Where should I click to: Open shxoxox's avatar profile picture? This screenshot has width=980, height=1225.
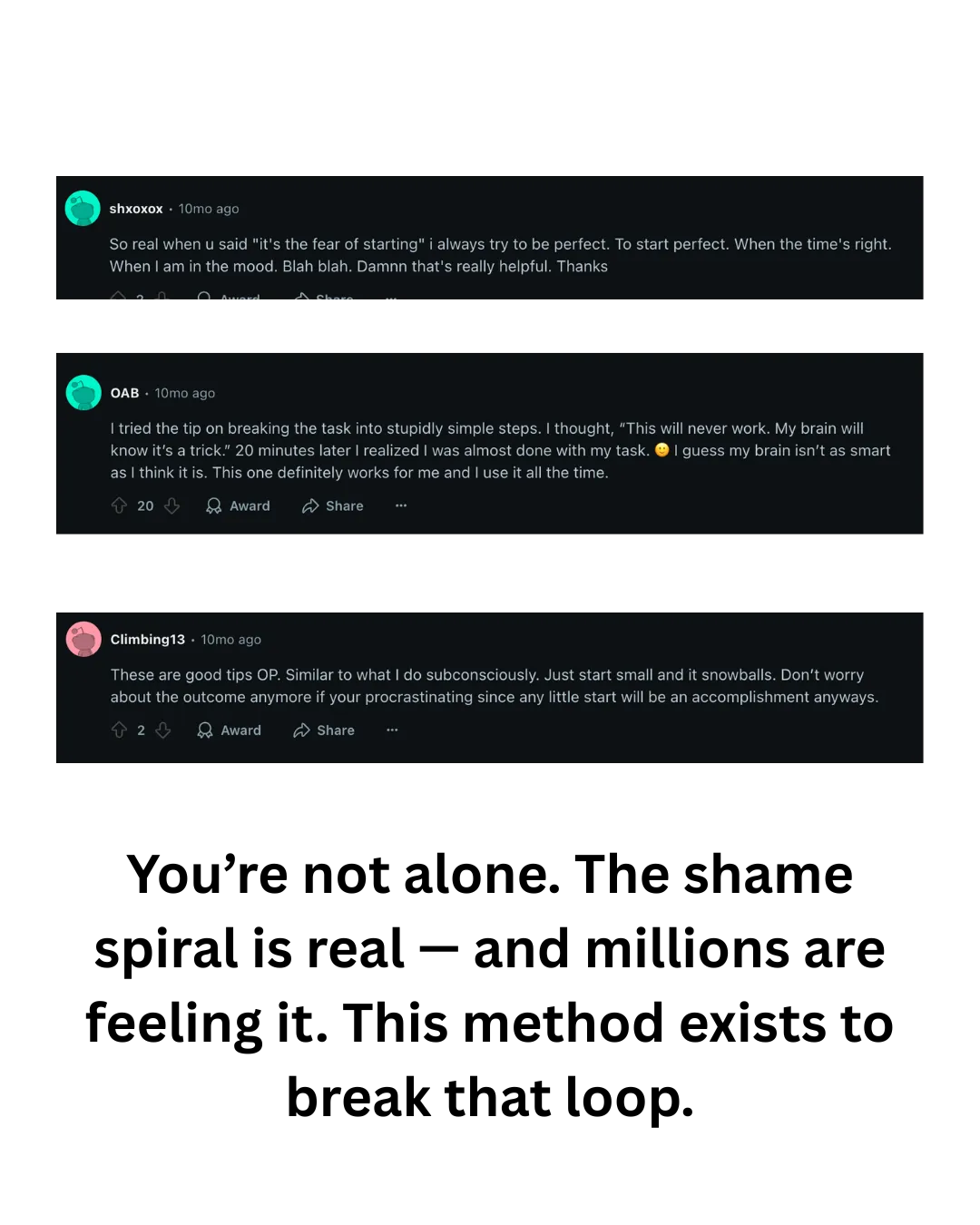pyautogui.click(x=83, y=208)
